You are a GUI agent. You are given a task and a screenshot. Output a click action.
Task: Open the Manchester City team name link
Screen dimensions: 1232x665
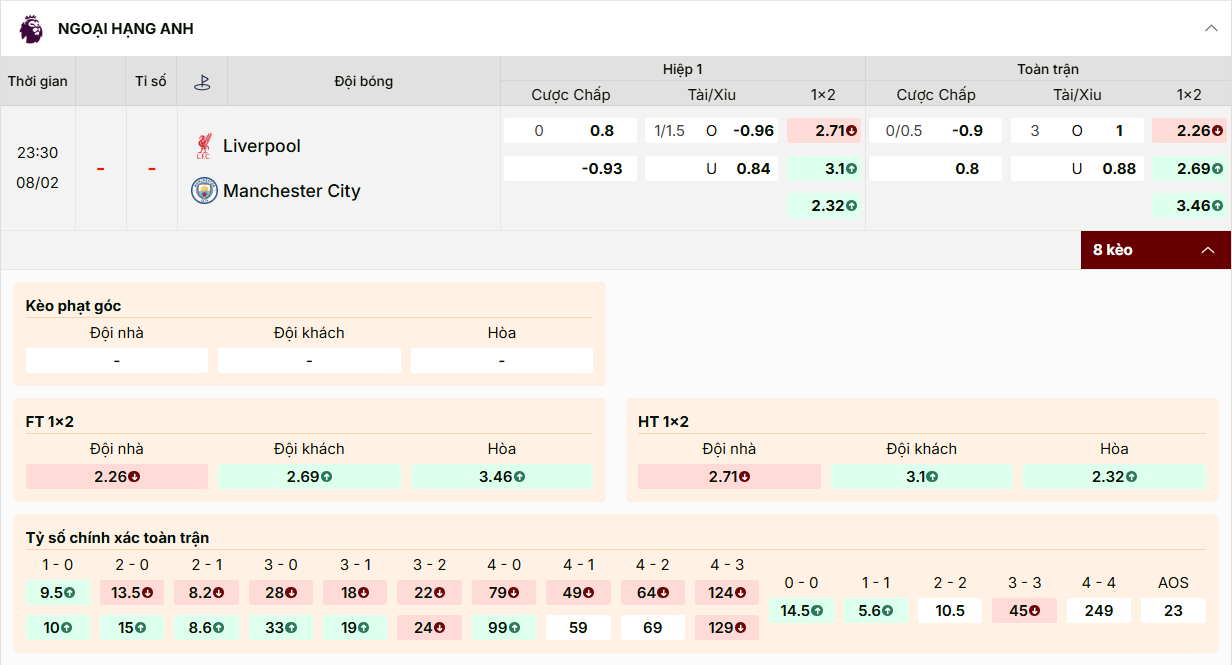[291, 191]
